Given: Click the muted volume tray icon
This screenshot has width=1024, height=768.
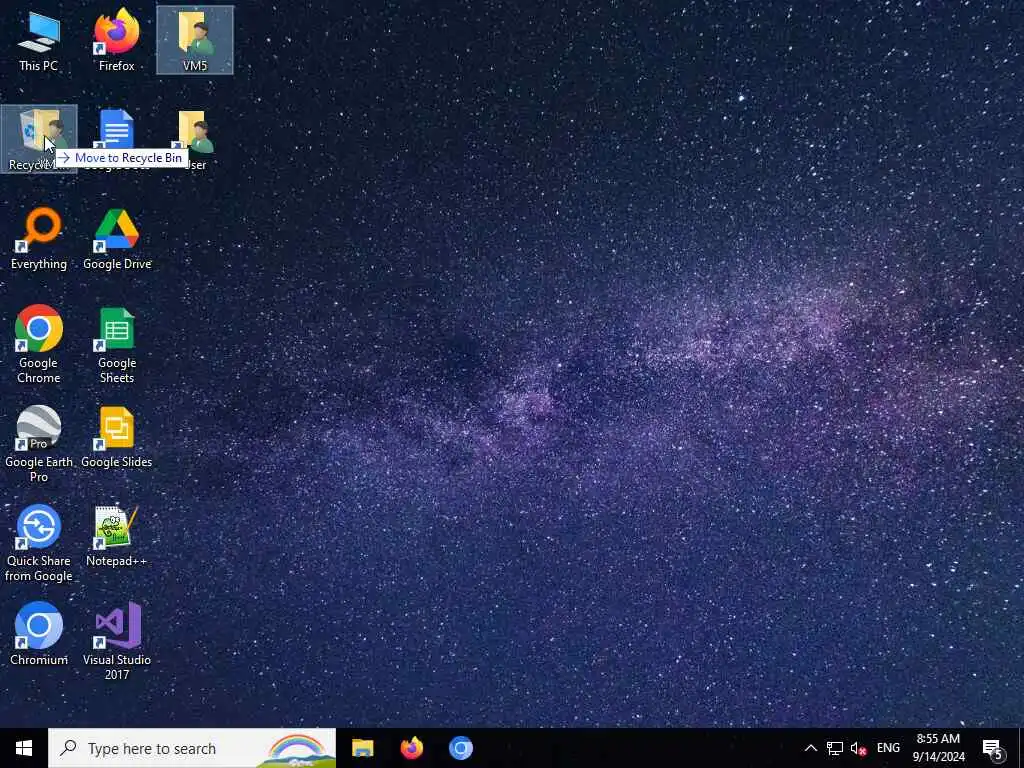Looking at the screenshot, I should pos(858,748).
